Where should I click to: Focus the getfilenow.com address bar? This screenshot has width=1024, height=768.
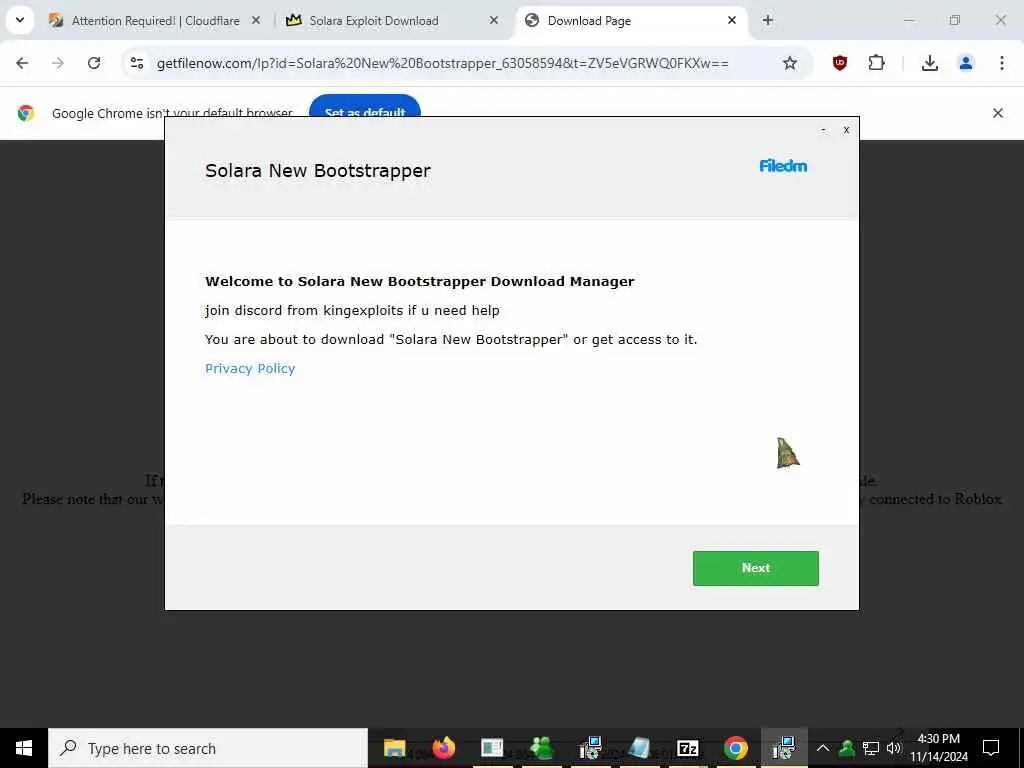443,63
